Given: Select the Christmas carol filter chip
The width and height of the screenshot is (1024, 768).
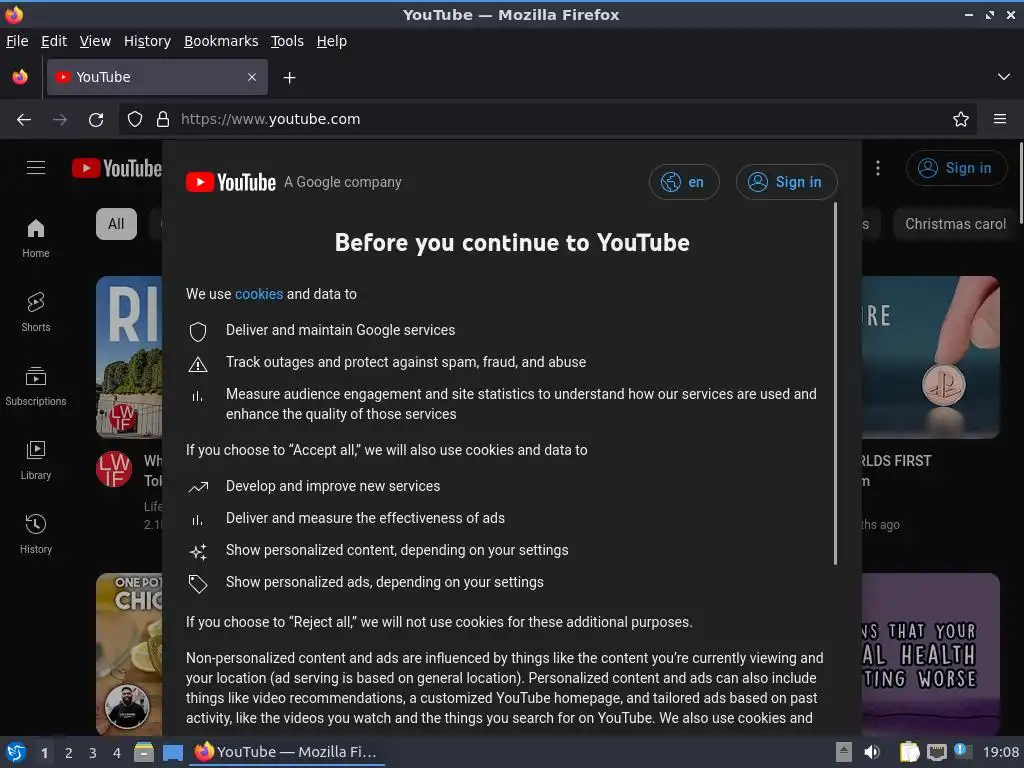Looking at the screenshot, I should coord(955,224).
